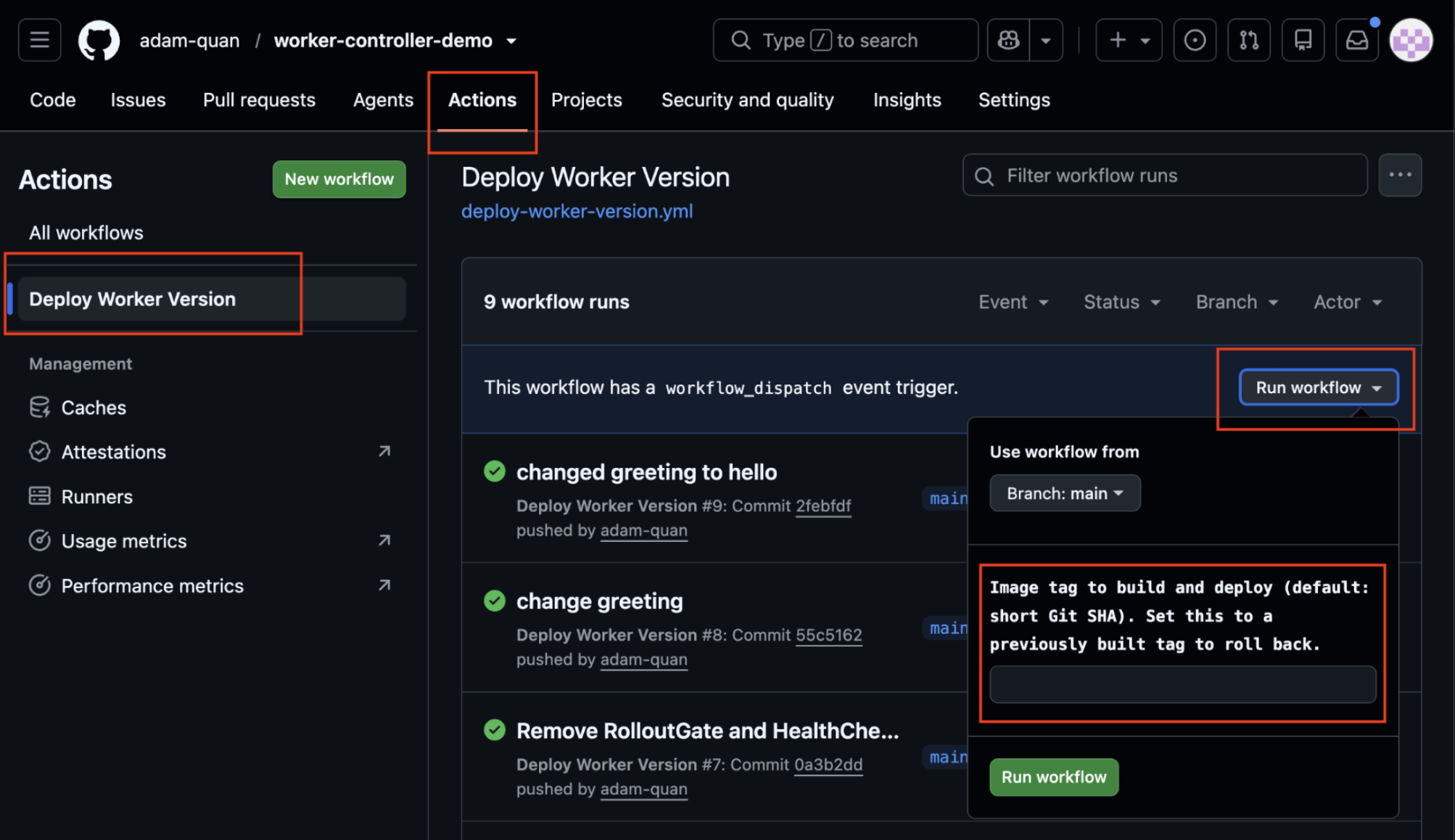
Task: Switch to the Agents tab
Action: pos(383,99)
